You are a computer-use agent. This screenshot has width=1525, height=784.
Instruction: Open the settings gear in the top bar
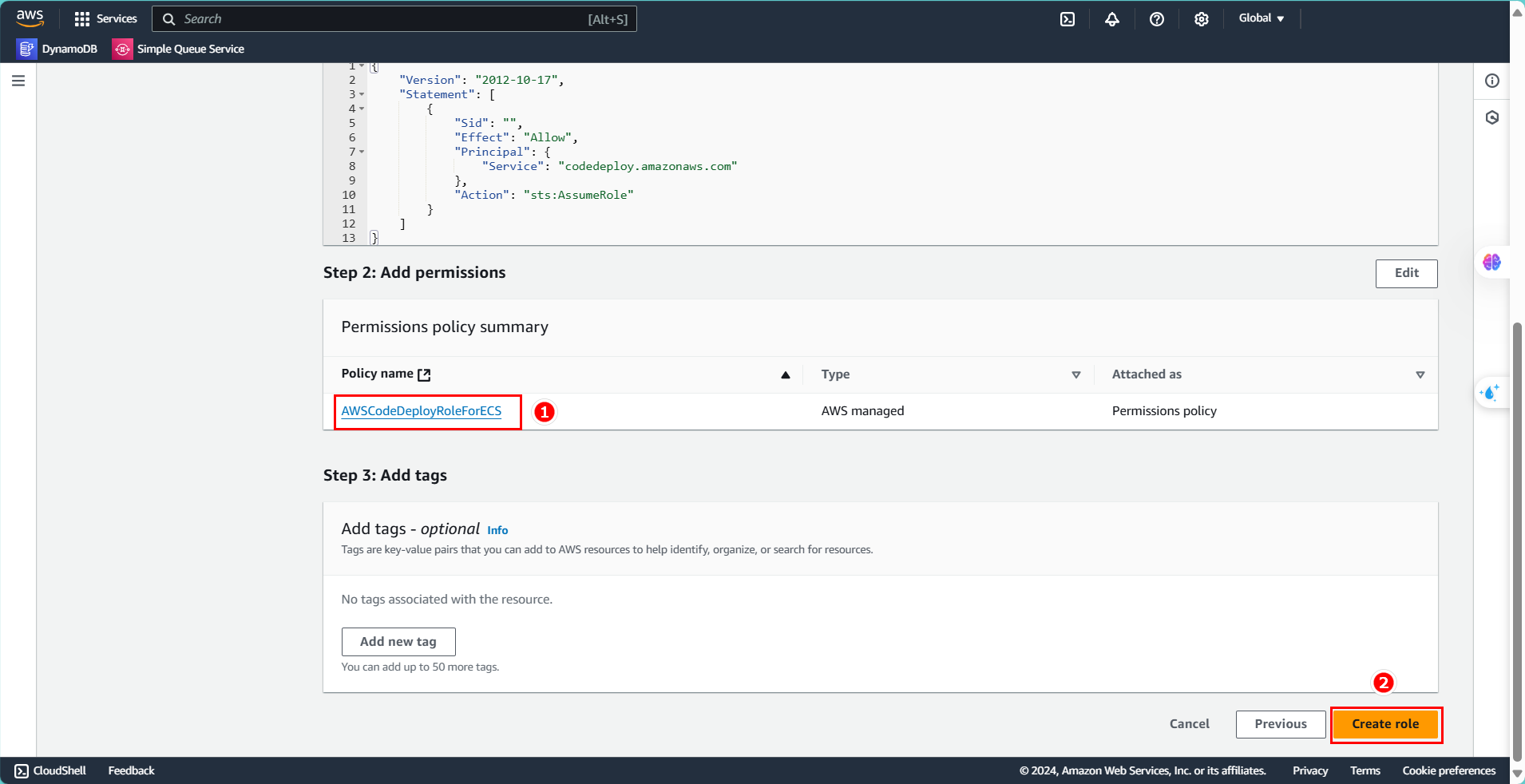click(x=1202, y=19)
